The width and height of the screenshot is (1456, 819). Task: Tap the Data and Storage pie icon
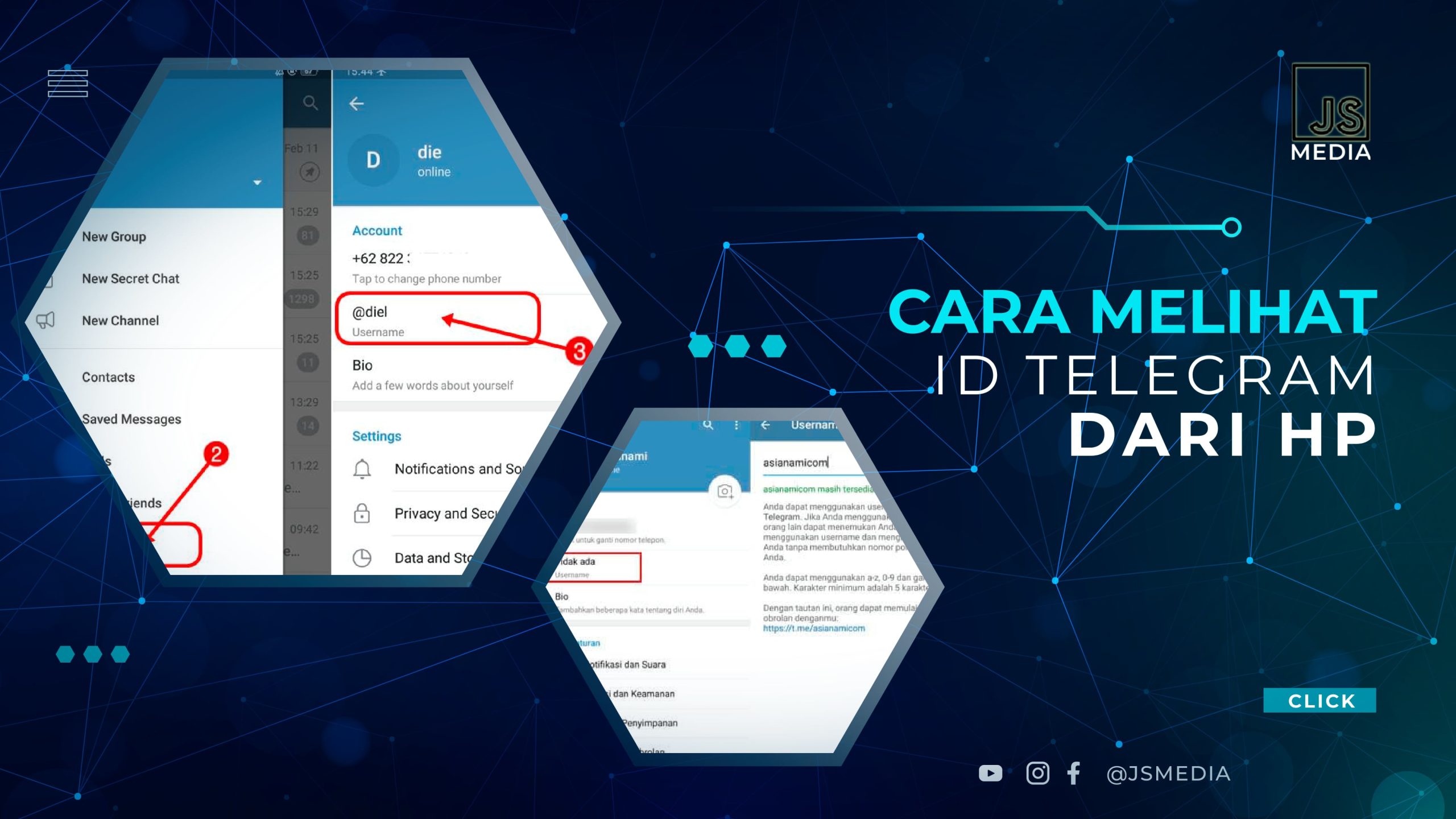pos(362,558)
